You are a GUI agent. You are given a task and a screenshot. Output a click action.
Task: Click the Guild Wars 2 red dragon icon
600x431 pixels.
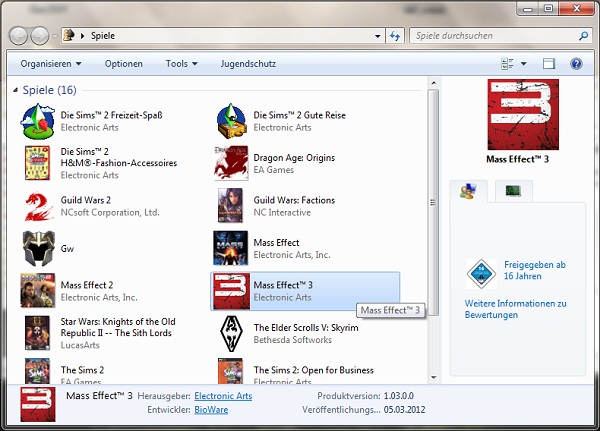[38, 206]
